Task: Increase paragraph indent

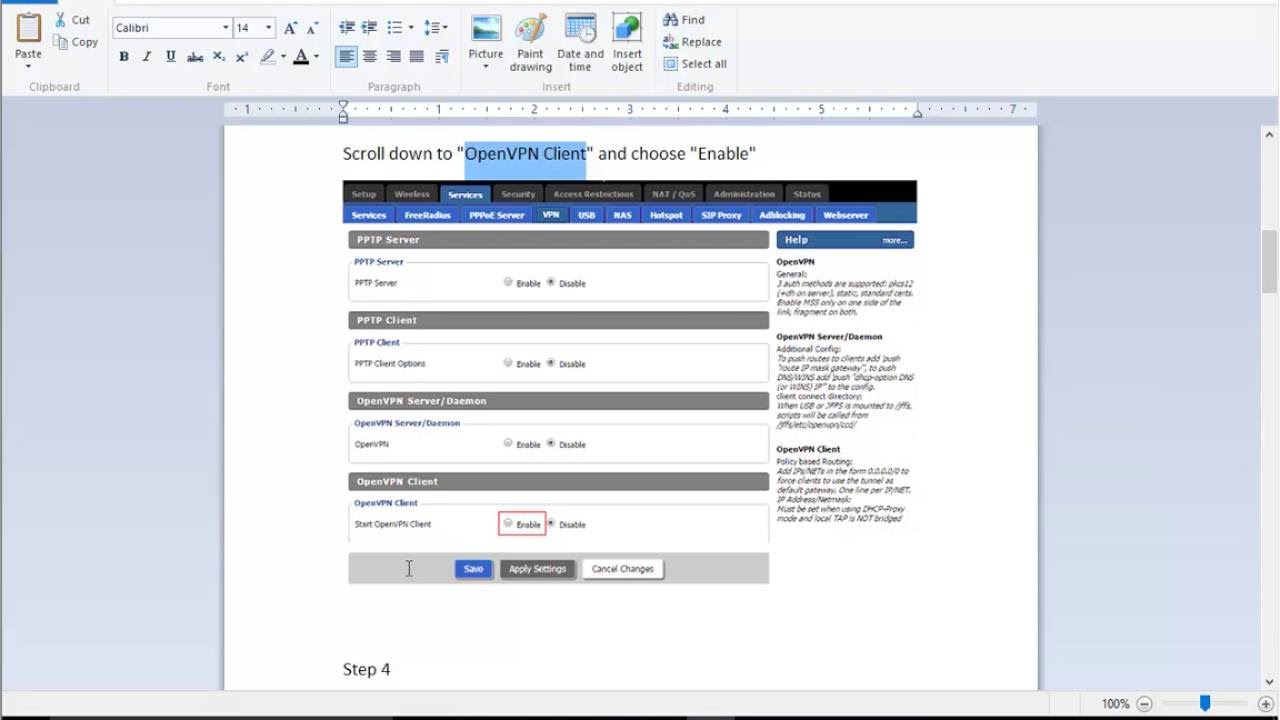Action: click(x=370, y=28)
